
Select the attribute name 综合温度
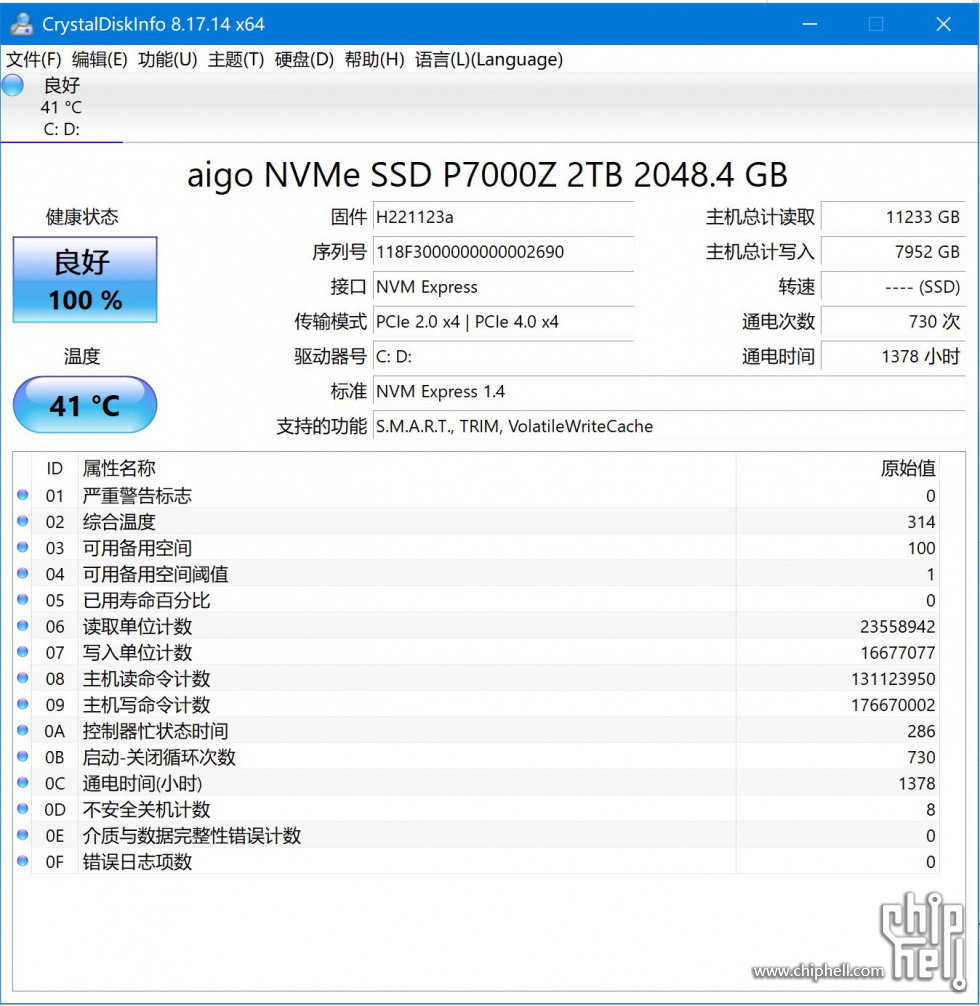(x=119, y=522)
